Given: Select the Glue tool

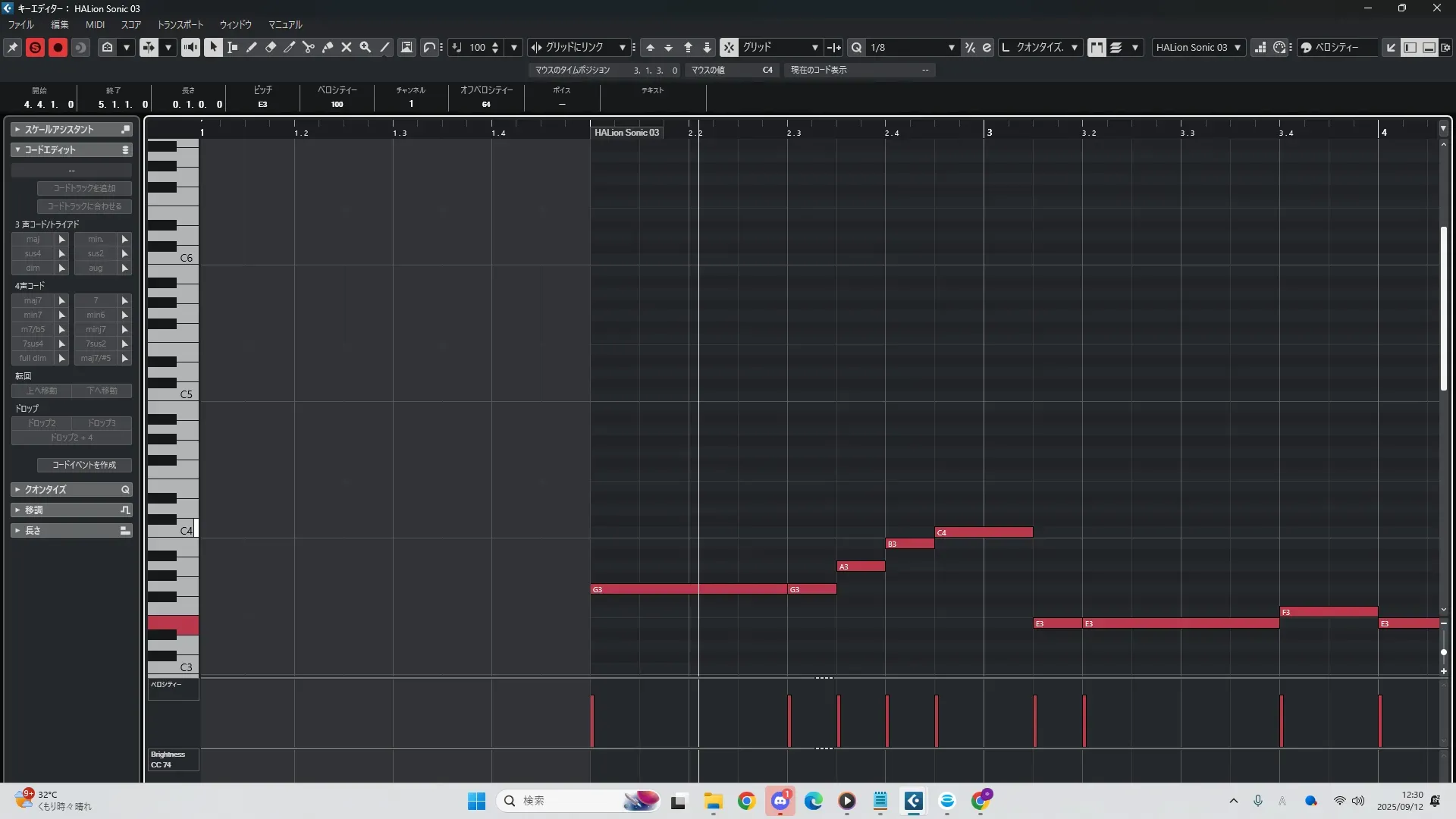Looking at the screenshot, I should pos(328,47).
